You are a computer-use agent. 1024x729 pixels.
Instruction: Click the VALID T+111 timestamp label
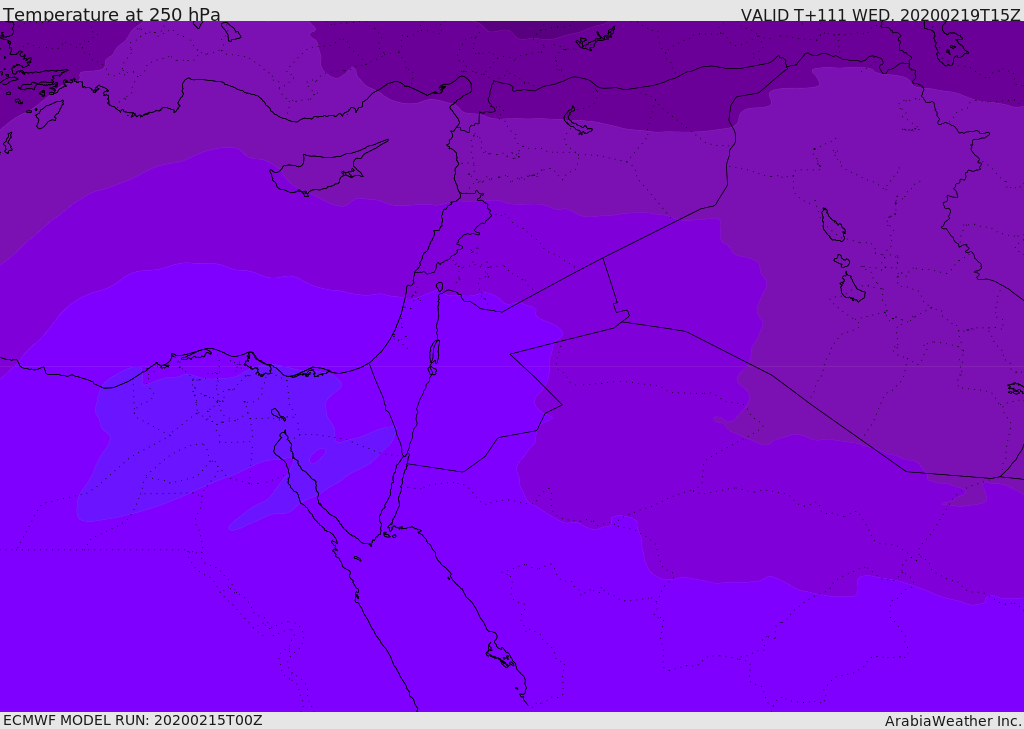click(x=880, y=15)
